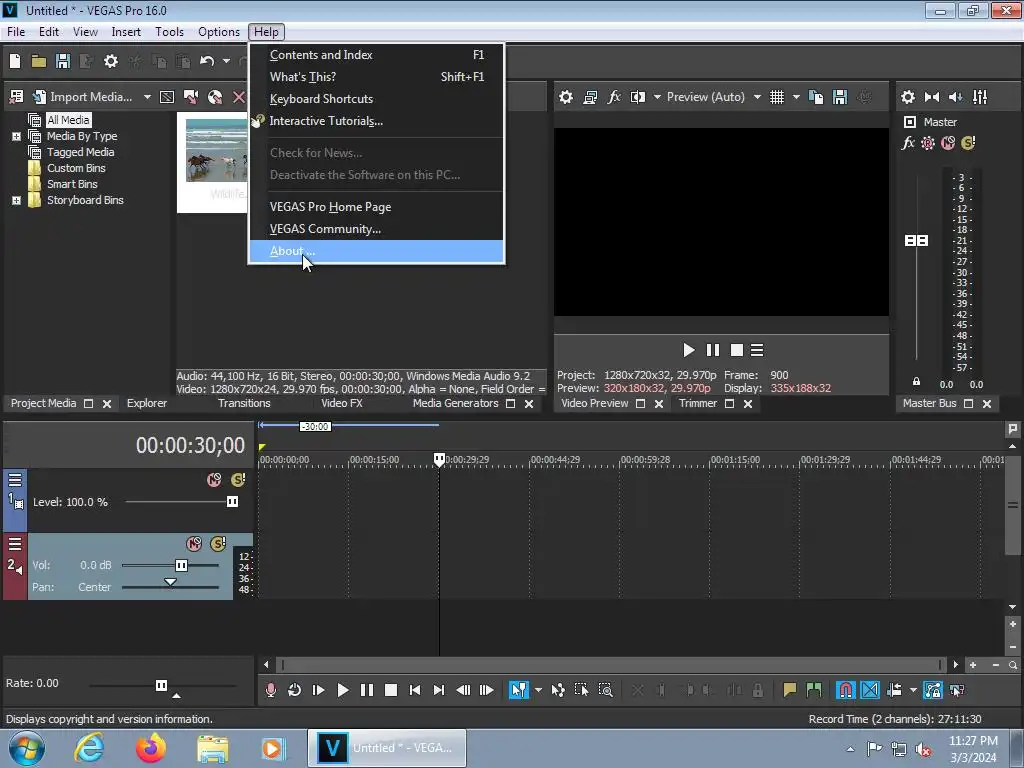The height and width of the screenshot is (768, 1024).
Task: Click the Import Media button
Action: (x=83, y=97)
